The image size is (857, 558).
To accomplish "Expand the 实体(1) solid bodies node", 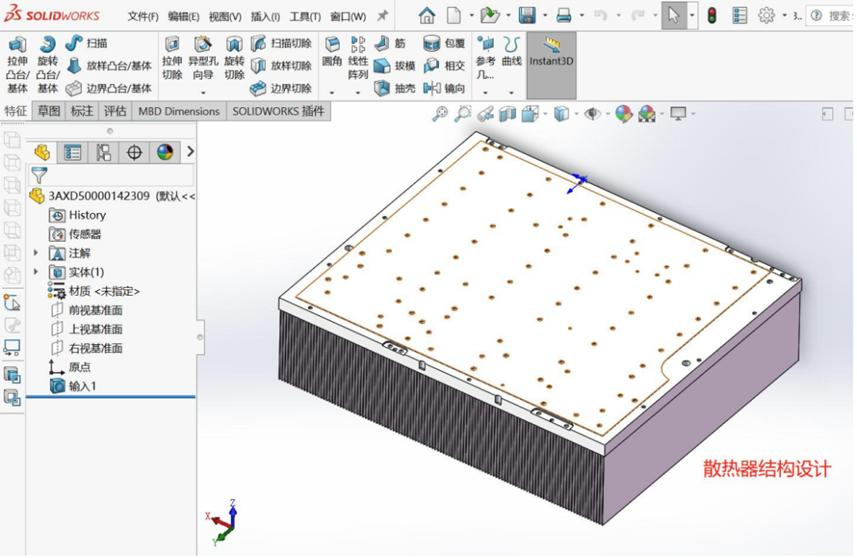I will click(37, 272).
